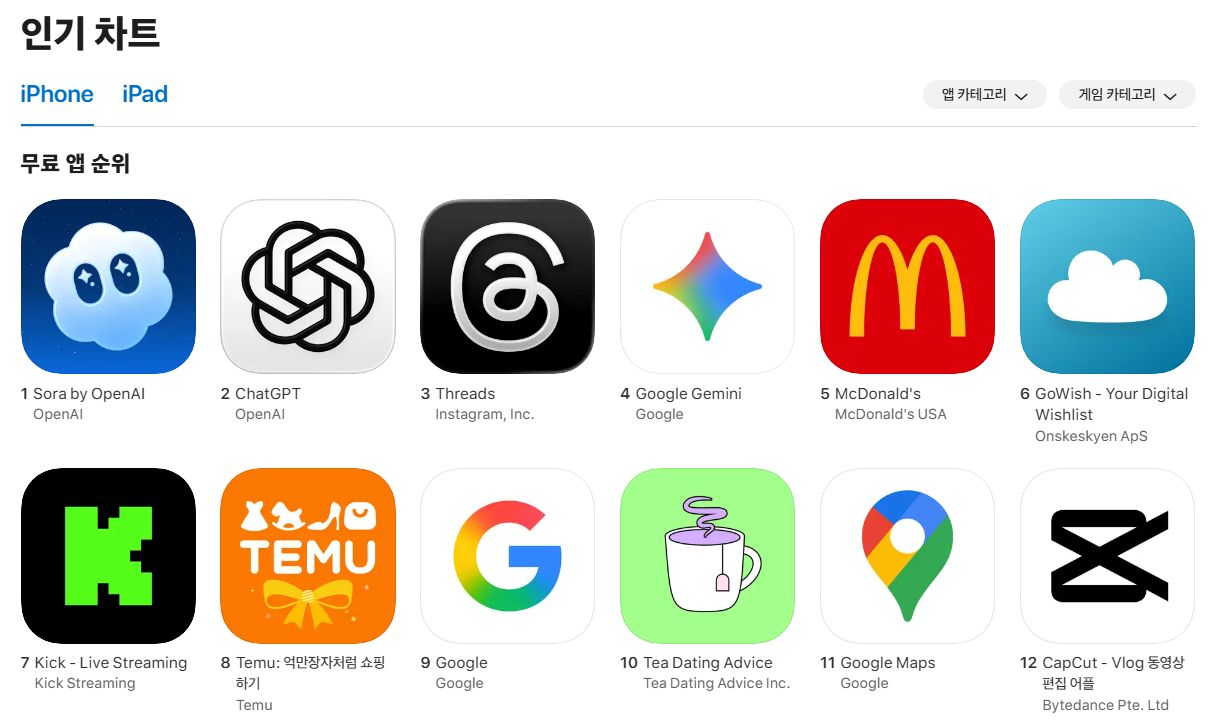Open the GoWish cloud icon
The height and width of the screenshot is (728, 1217).
1108,286
